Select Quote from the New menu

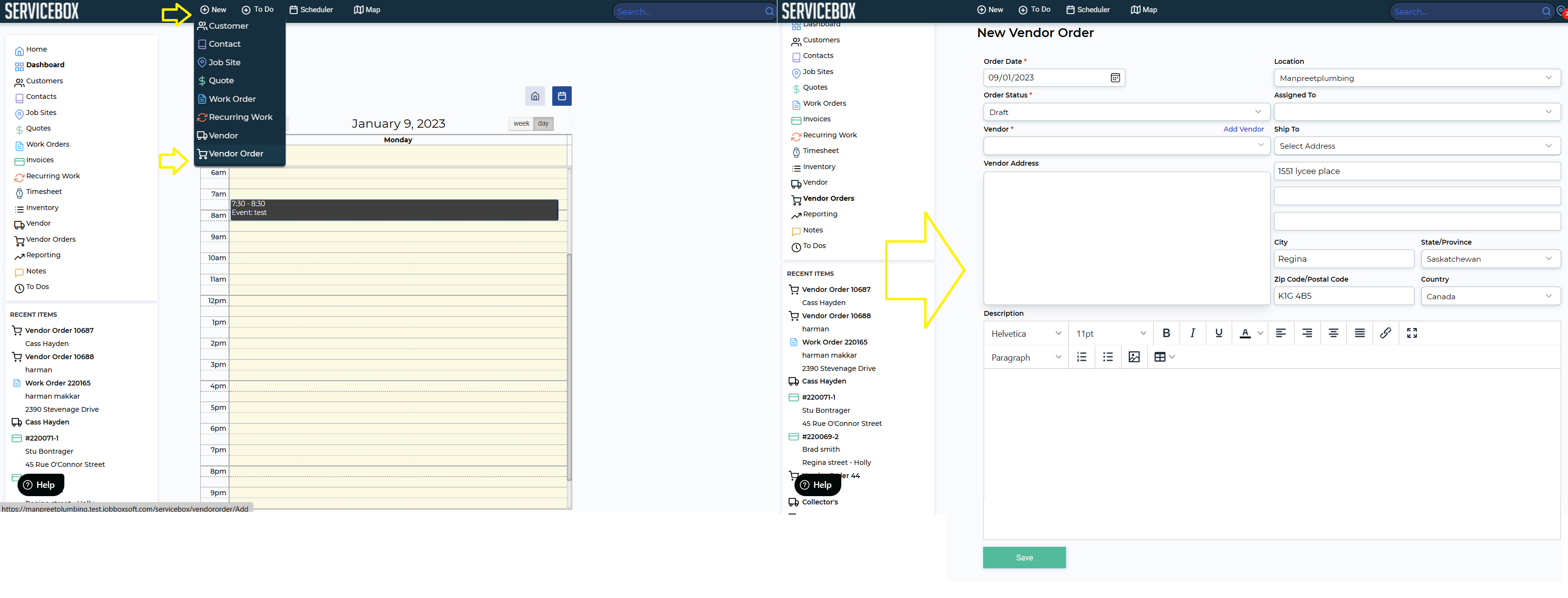pyautogui.click(x=221, y=81)
